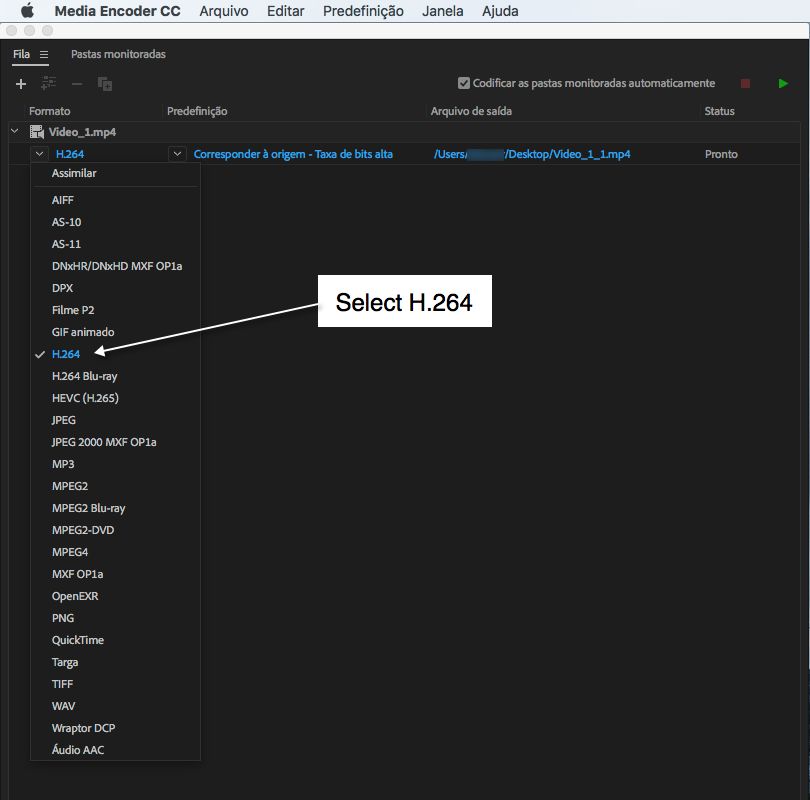Select the Video_1.mp4 queue row
This screenshot has height=800, width=810.
point(404,132)
